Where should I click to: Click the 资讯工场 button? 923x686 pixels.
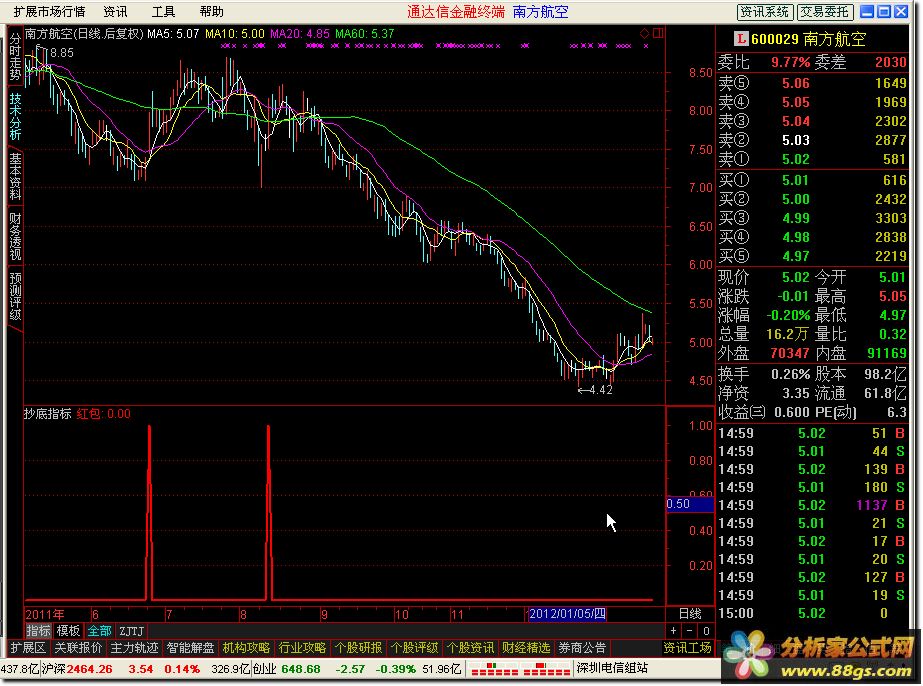(688, 648)
